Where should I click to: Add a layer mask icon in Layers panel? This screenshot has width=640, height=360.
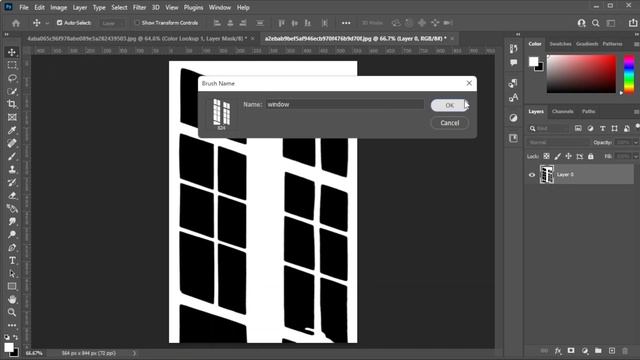tap(571, 351)
